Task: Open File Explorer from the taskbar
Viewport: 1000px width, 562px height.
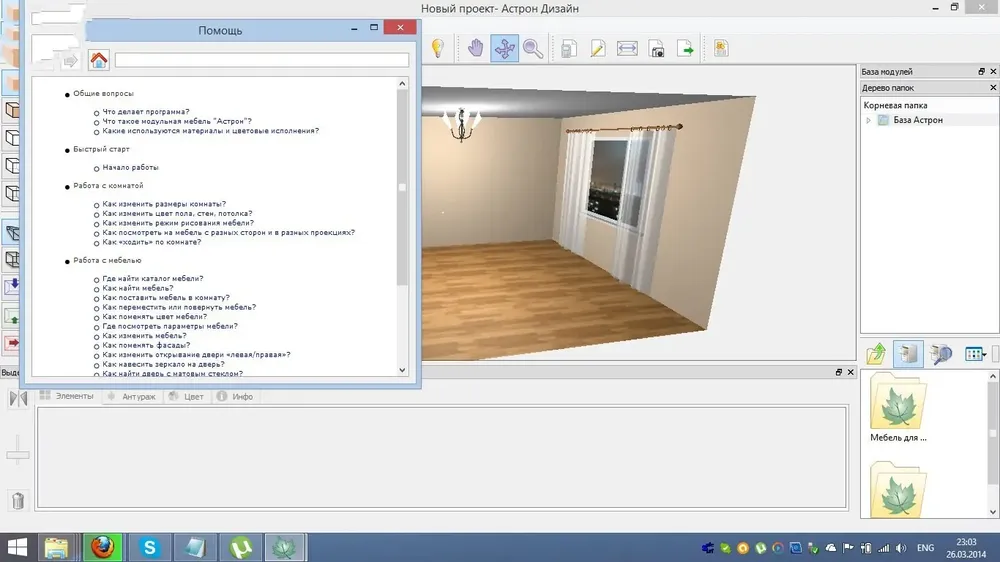Action: 56,547
